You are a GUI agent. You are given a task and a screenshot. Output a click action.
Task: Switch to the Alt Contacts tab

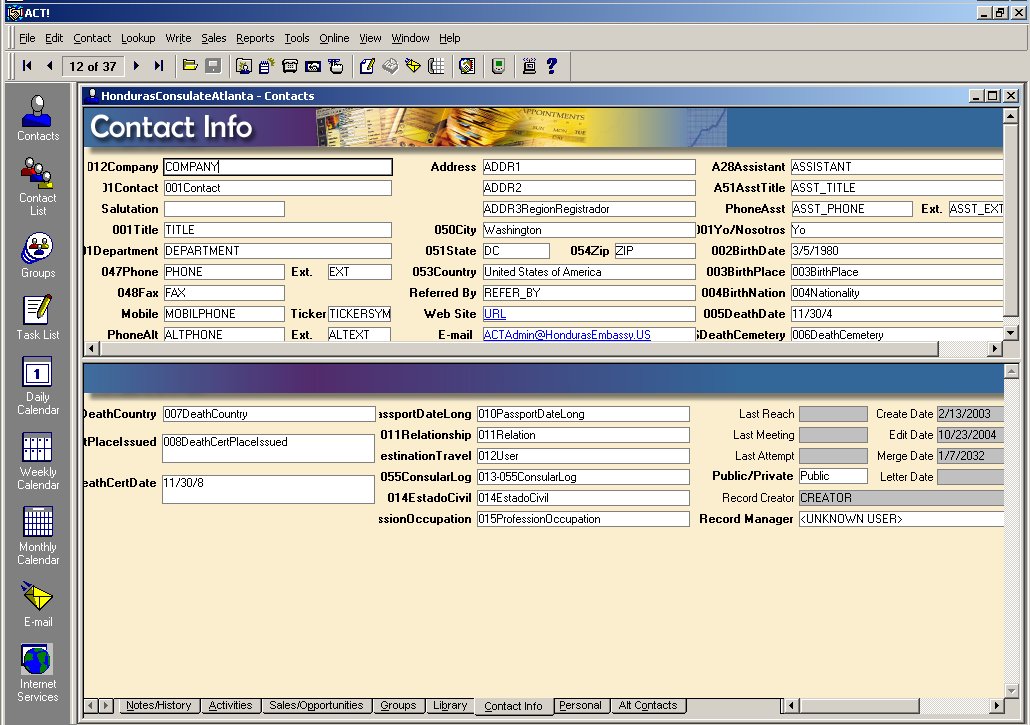[x=648, y=706]
